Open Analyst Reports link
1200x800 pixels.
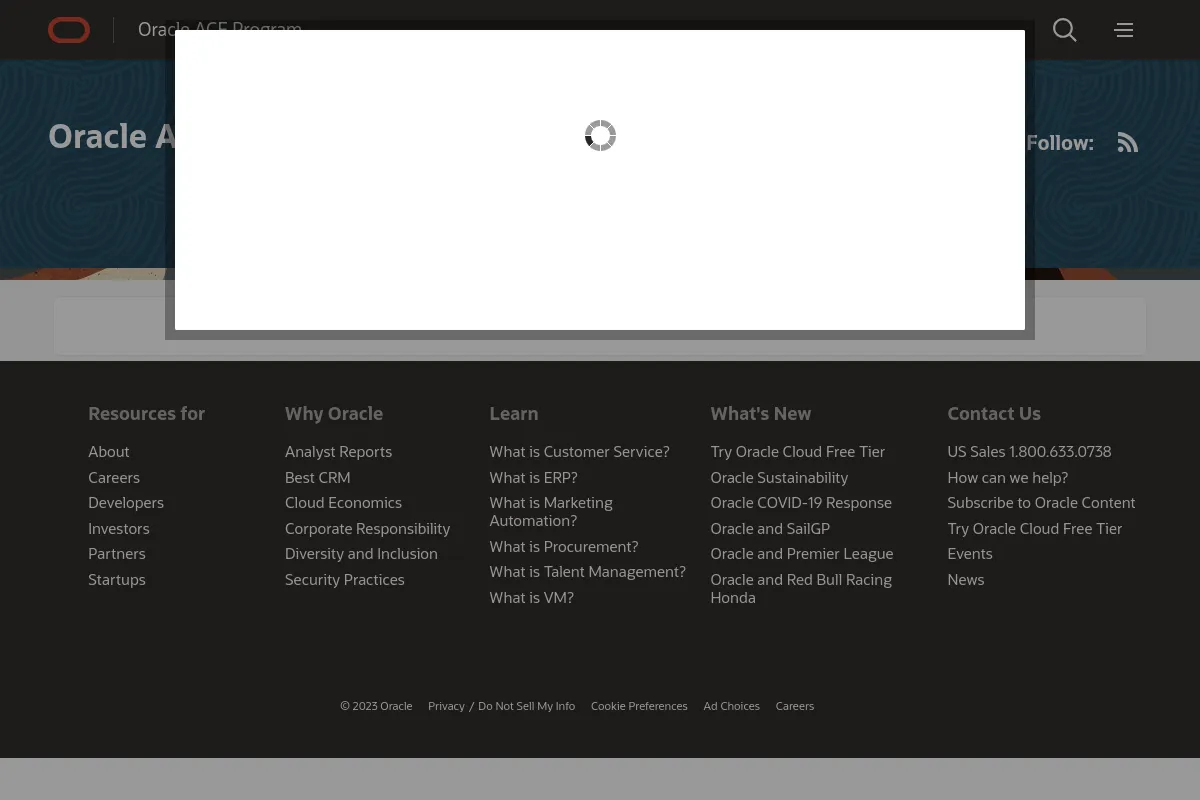[x=338, y=452]
